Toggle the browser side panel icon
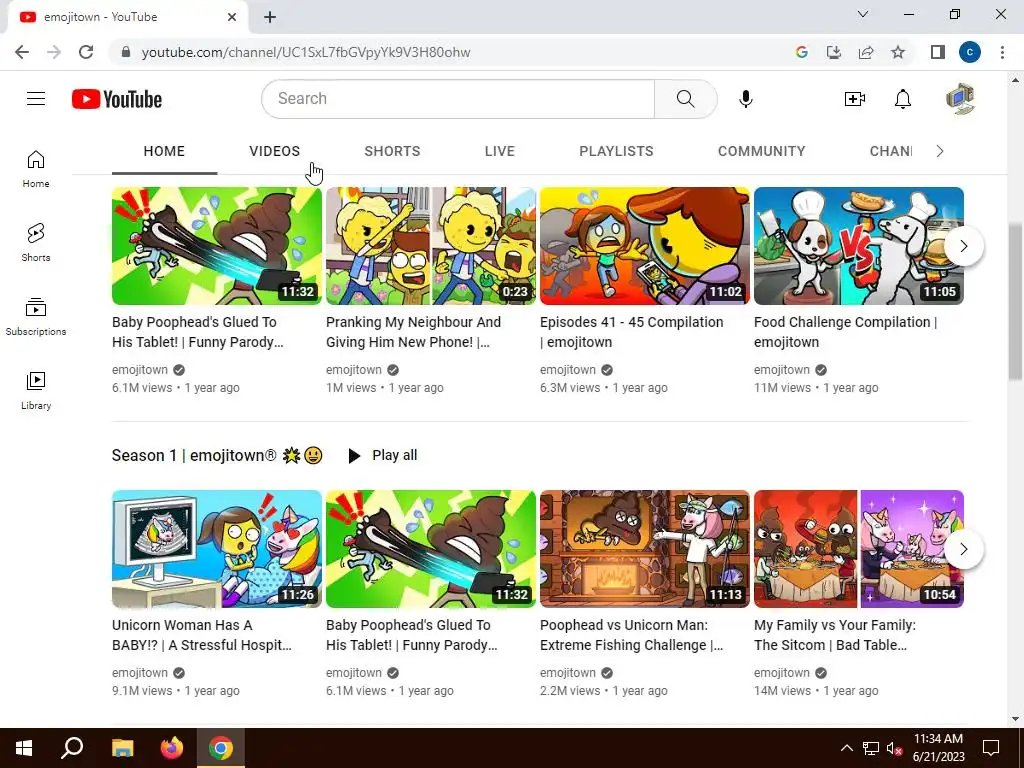 (938, 52)
